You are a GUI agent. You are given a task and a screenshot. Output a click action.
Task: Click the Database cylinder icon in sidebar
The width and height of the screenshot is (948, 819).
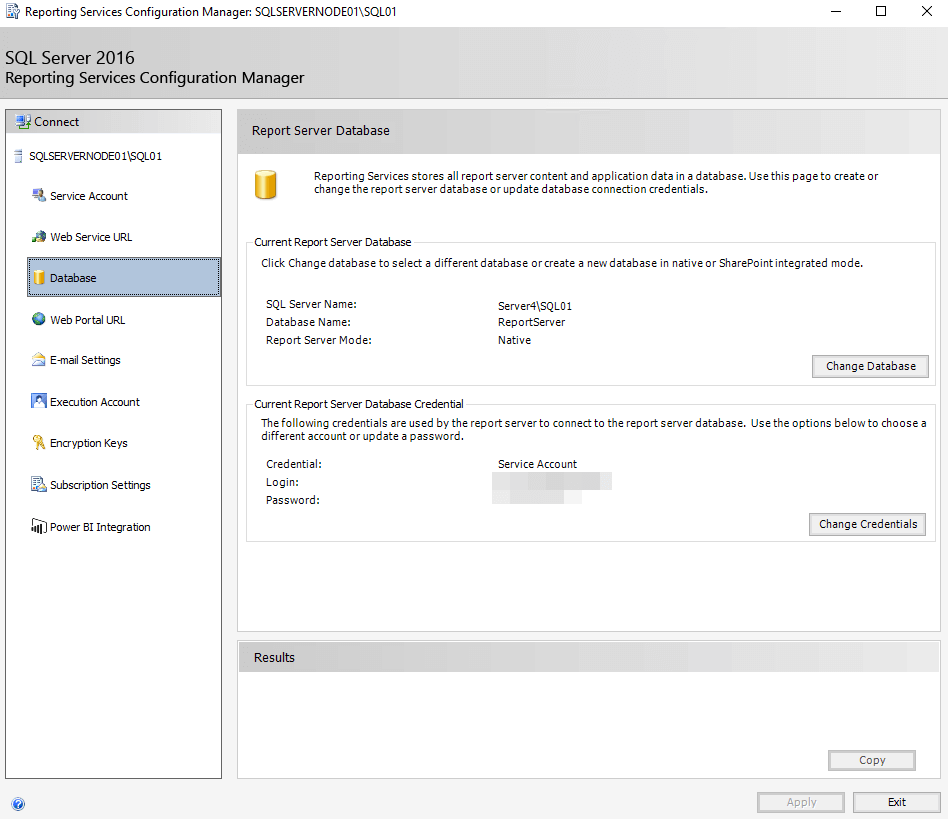39,277
